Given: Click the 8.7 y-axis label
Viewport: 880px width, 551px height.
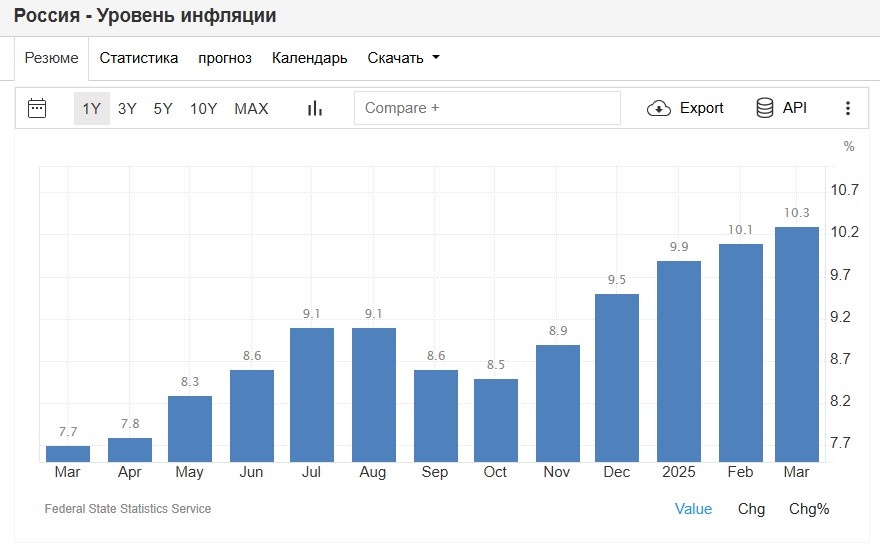Looking at the screenshot, I should [x=840, y=359].
